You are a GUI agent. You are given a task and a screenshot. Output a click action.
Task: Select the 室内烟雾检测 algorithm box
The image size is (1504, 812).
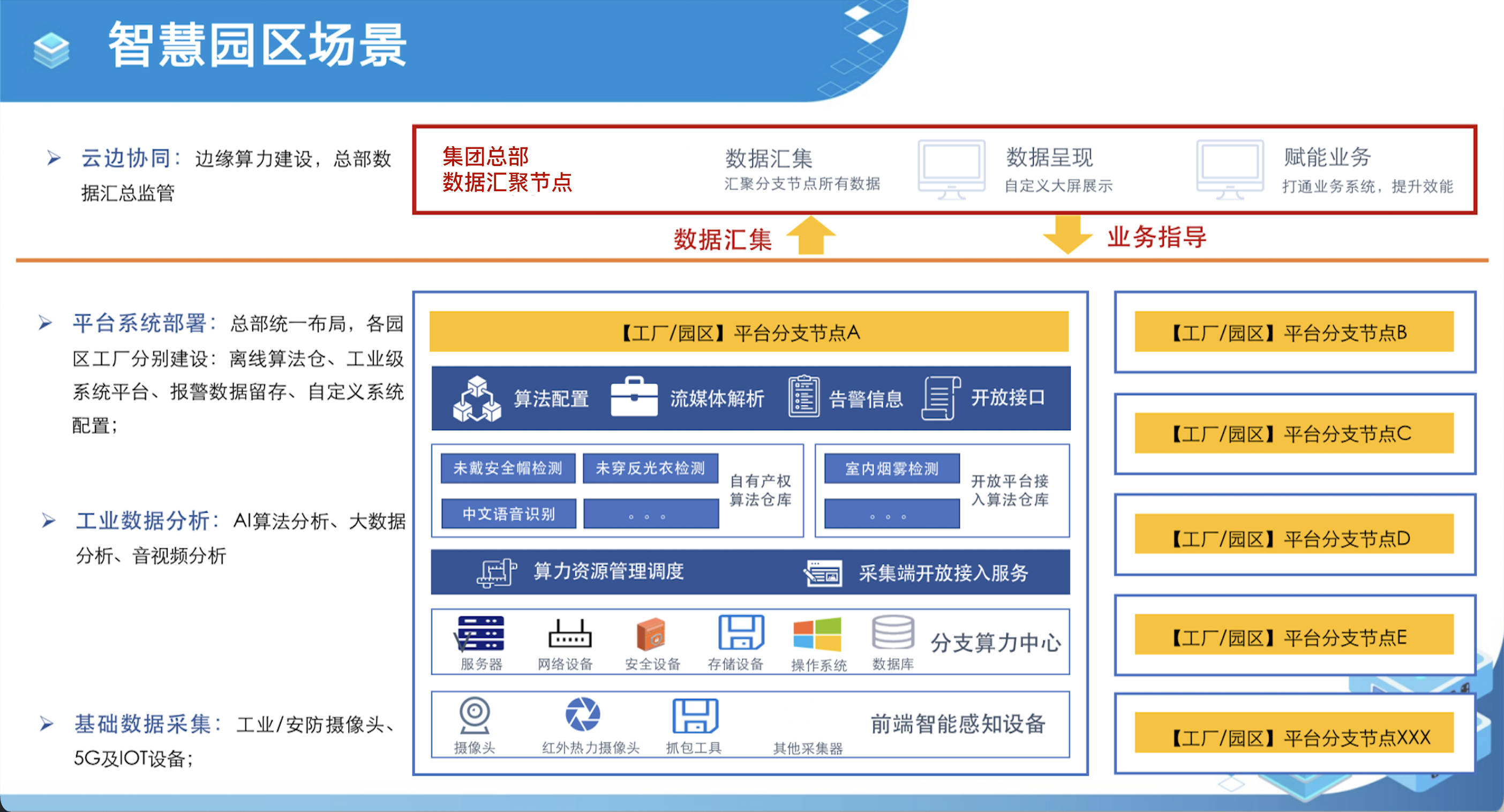pyautogui.click(x=892, y=468)
